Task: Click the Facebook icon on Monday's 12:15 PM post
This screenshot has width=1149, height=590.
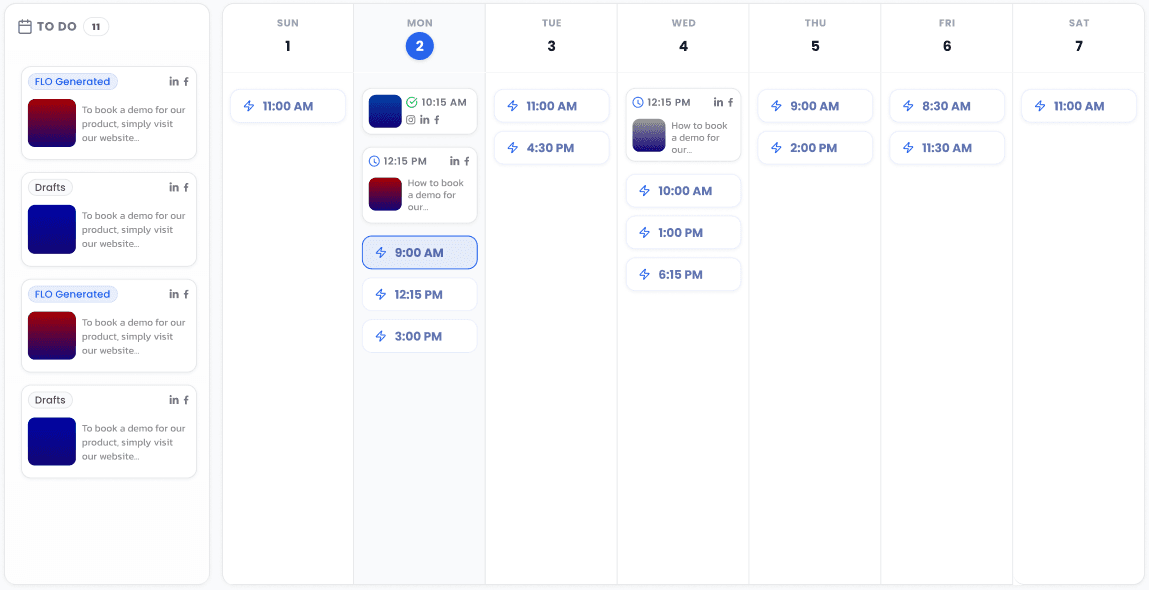Action: (467, 161)
